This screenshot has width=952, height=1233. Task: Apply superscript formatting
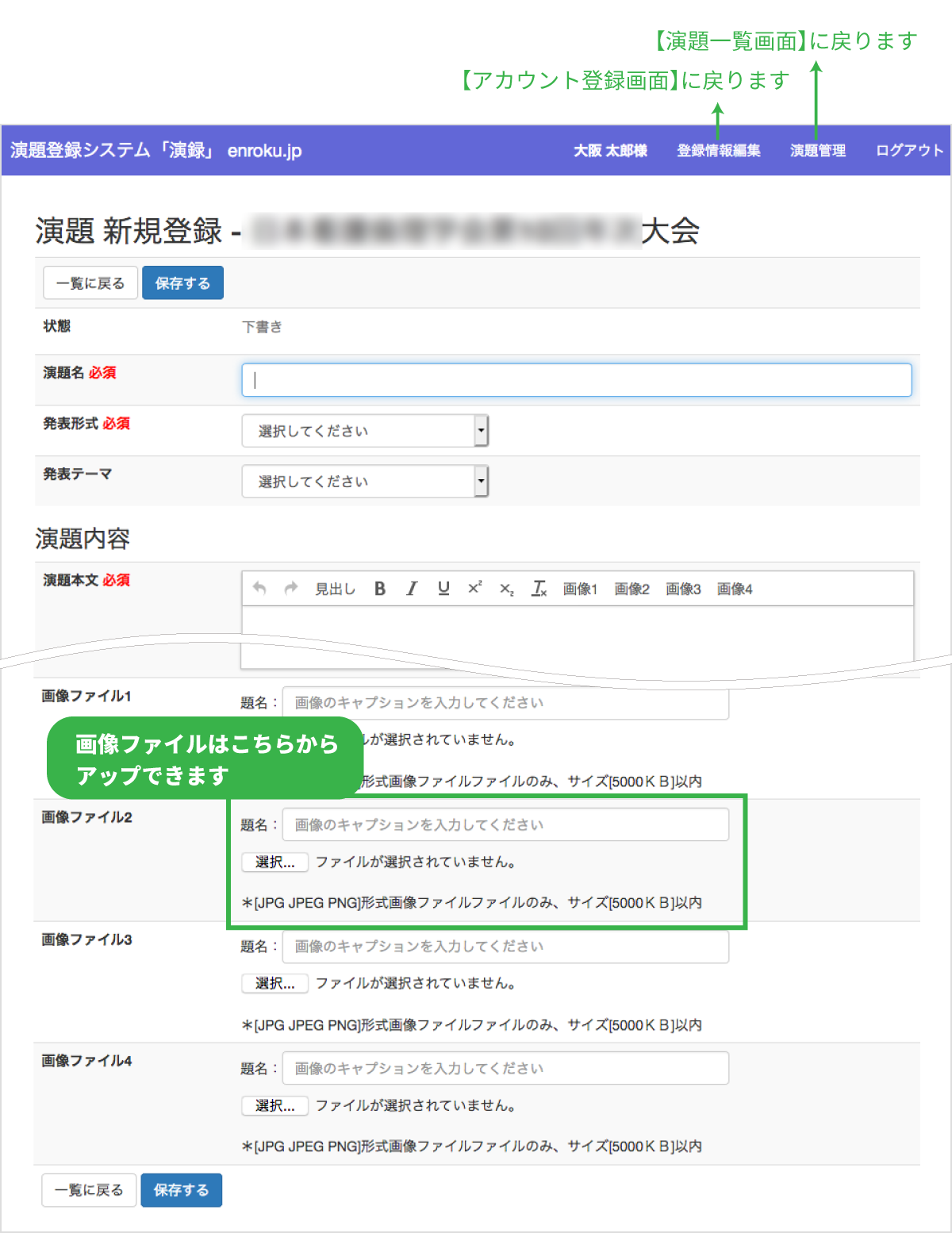click(474, 588)
